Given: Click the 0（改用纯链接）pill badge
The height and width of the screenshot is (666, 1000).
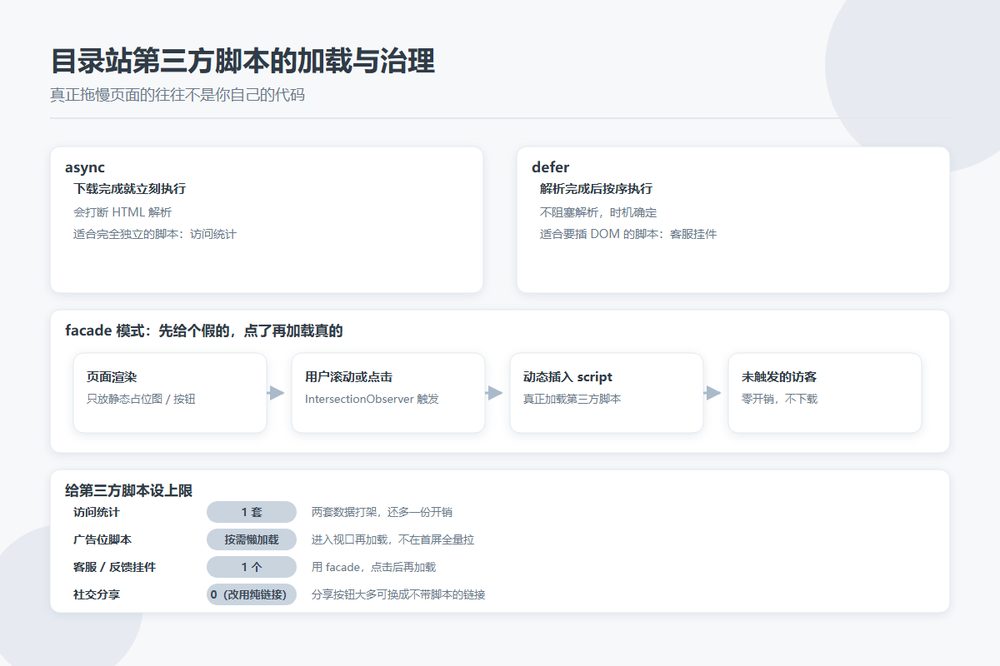Looking at the screenshot, I should coord(251,595).
